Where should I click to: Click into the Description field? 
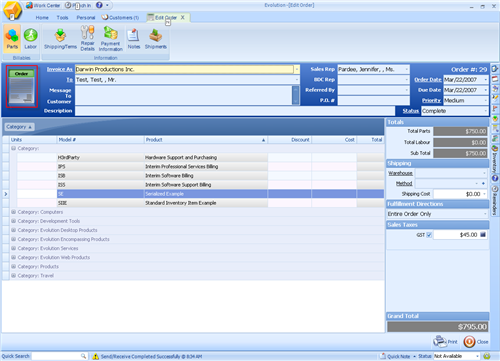(x=235, y=111)
